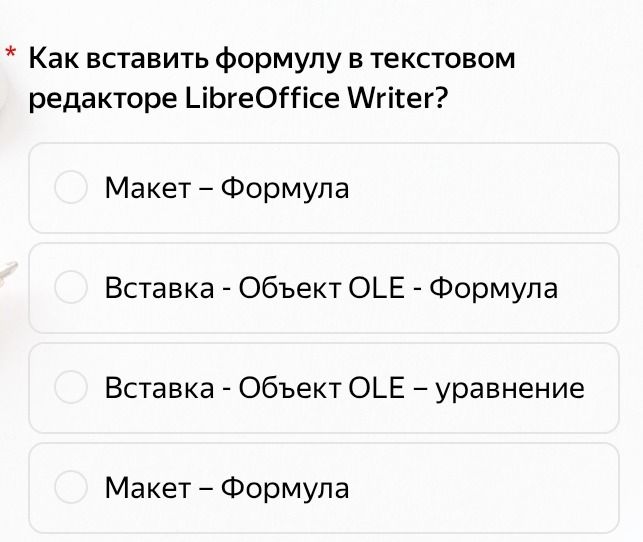Select the answer card ending with "OLE - Формула"
643x542 pixels.
click(x=324, y=288)
